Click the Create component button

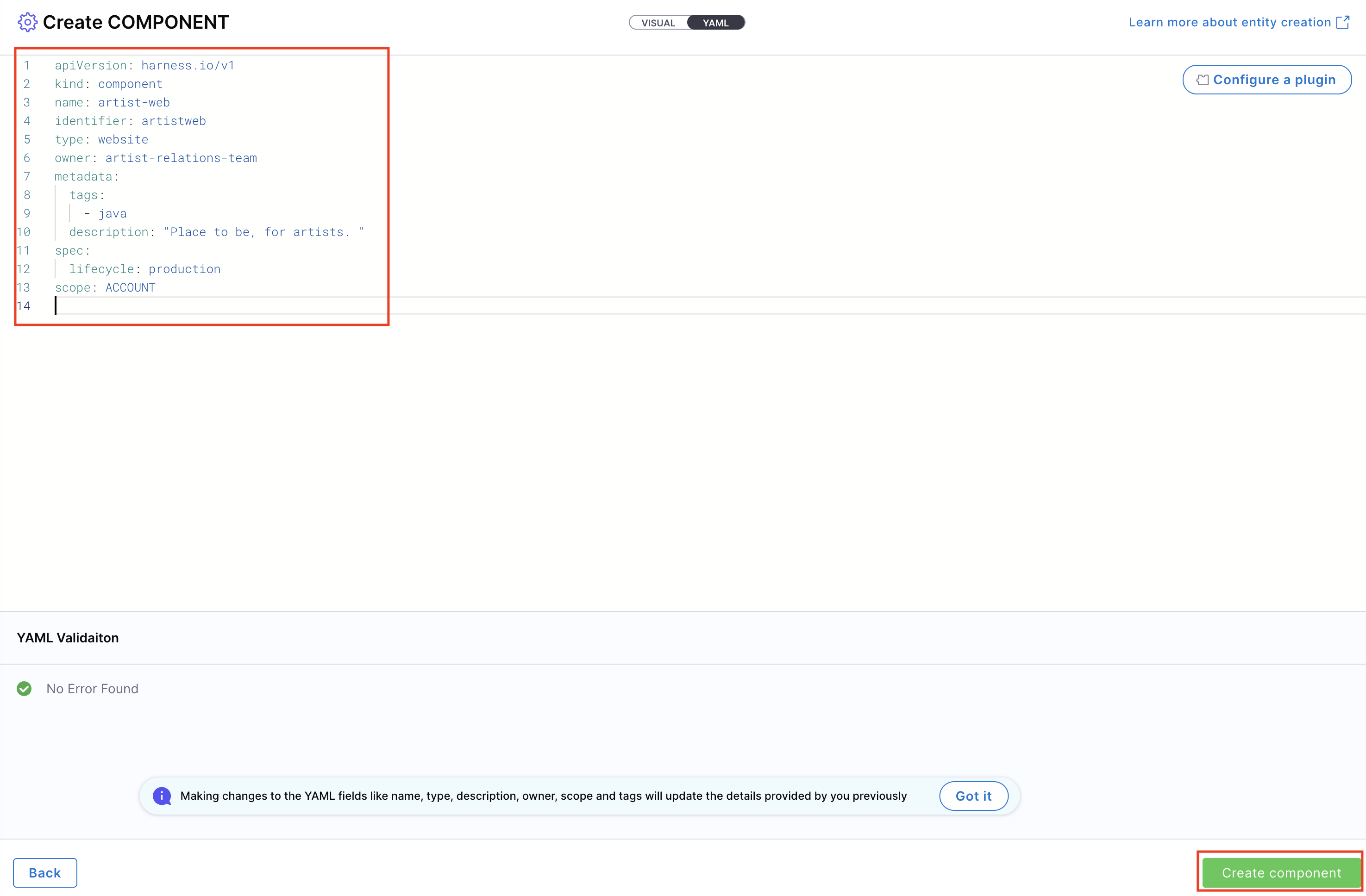point(1281,872)
